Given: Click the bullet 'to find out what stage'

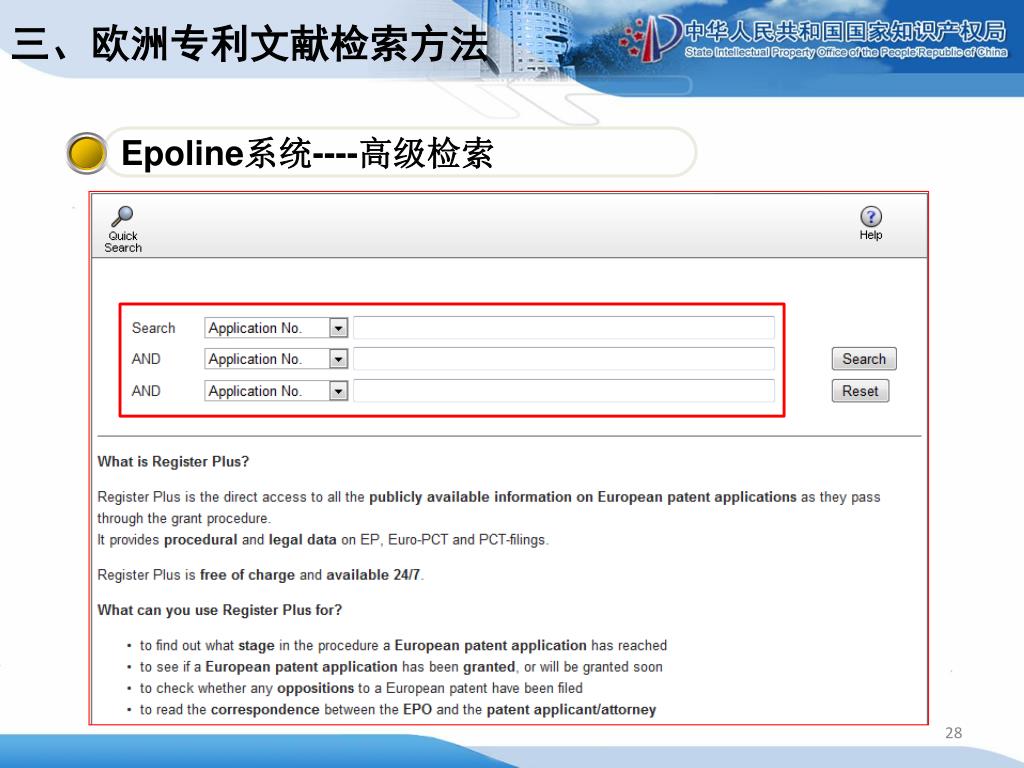Looking at the screenshot, I should coord(403,645).
